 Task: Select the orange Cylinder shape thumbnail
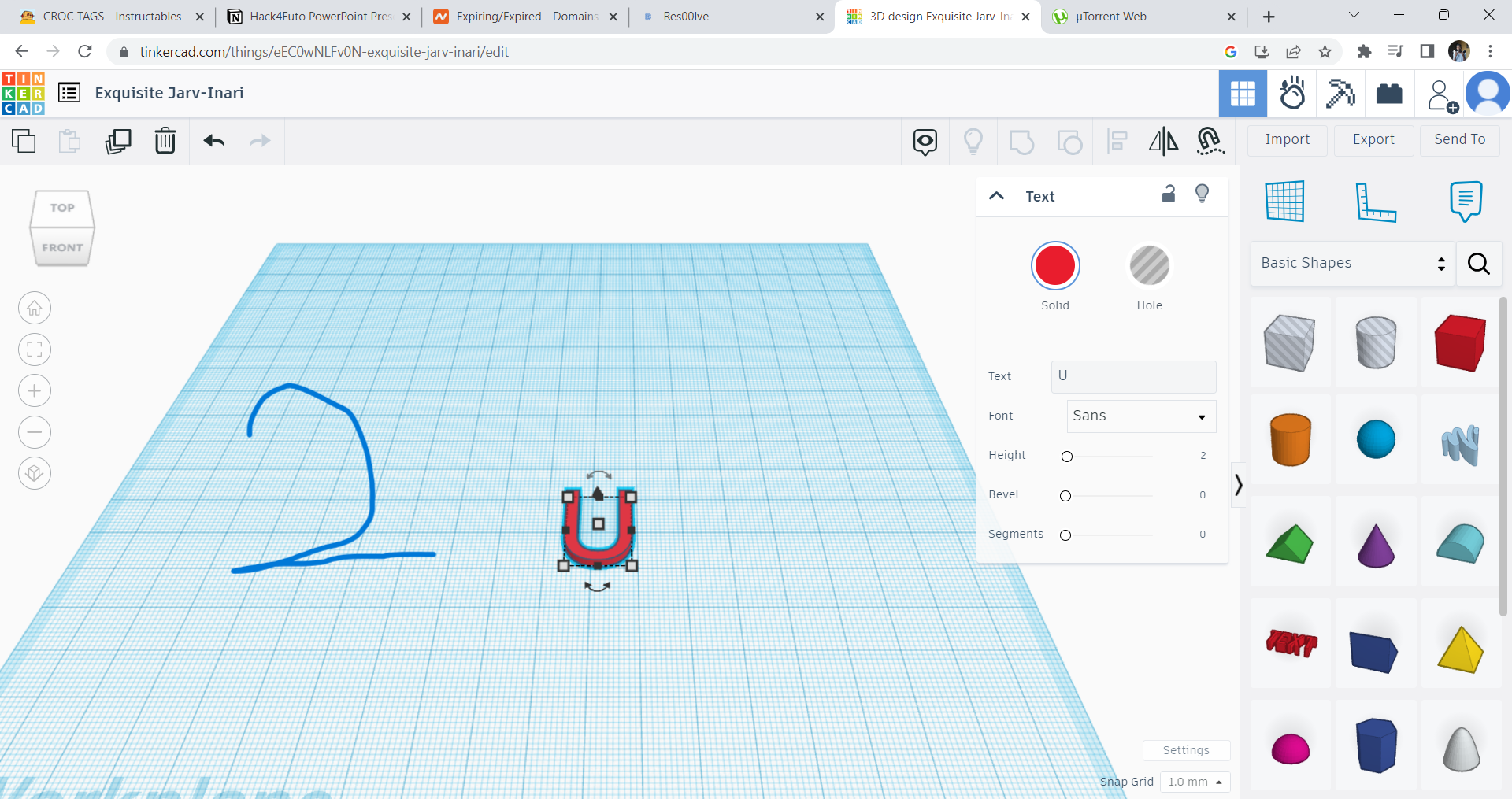1291,440
